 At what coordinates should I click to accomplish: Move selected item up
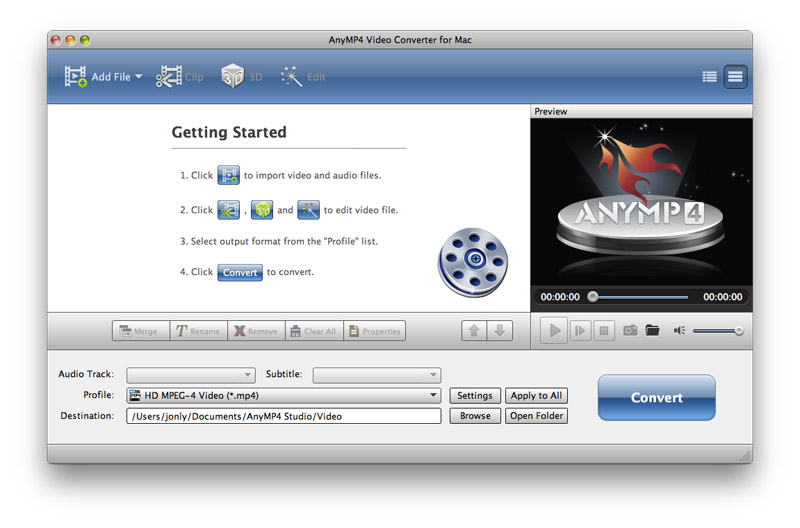[474, 331]
